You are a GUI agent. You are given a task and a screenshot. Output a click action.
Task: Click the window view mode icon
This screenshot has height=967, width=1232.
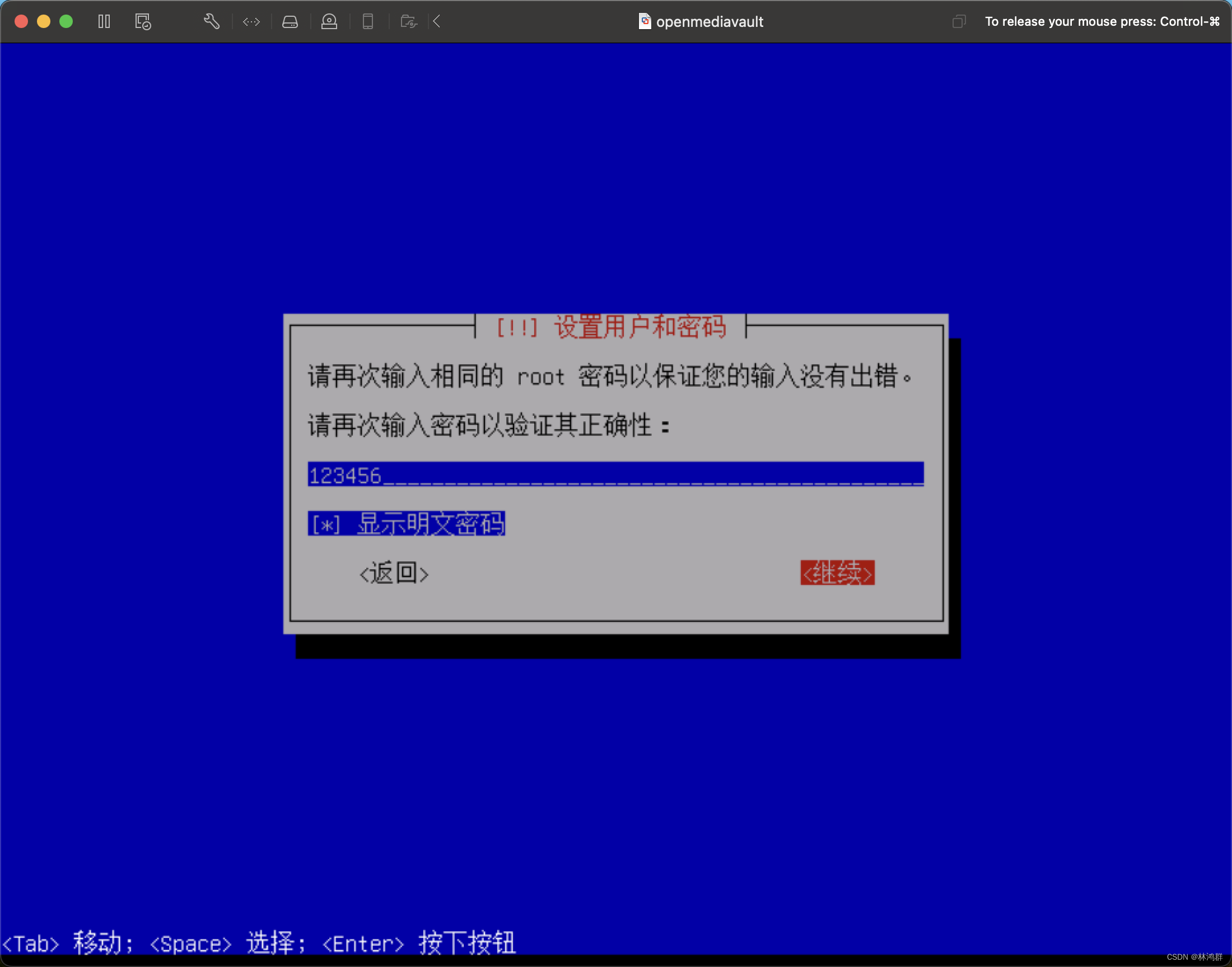point(958,21)
